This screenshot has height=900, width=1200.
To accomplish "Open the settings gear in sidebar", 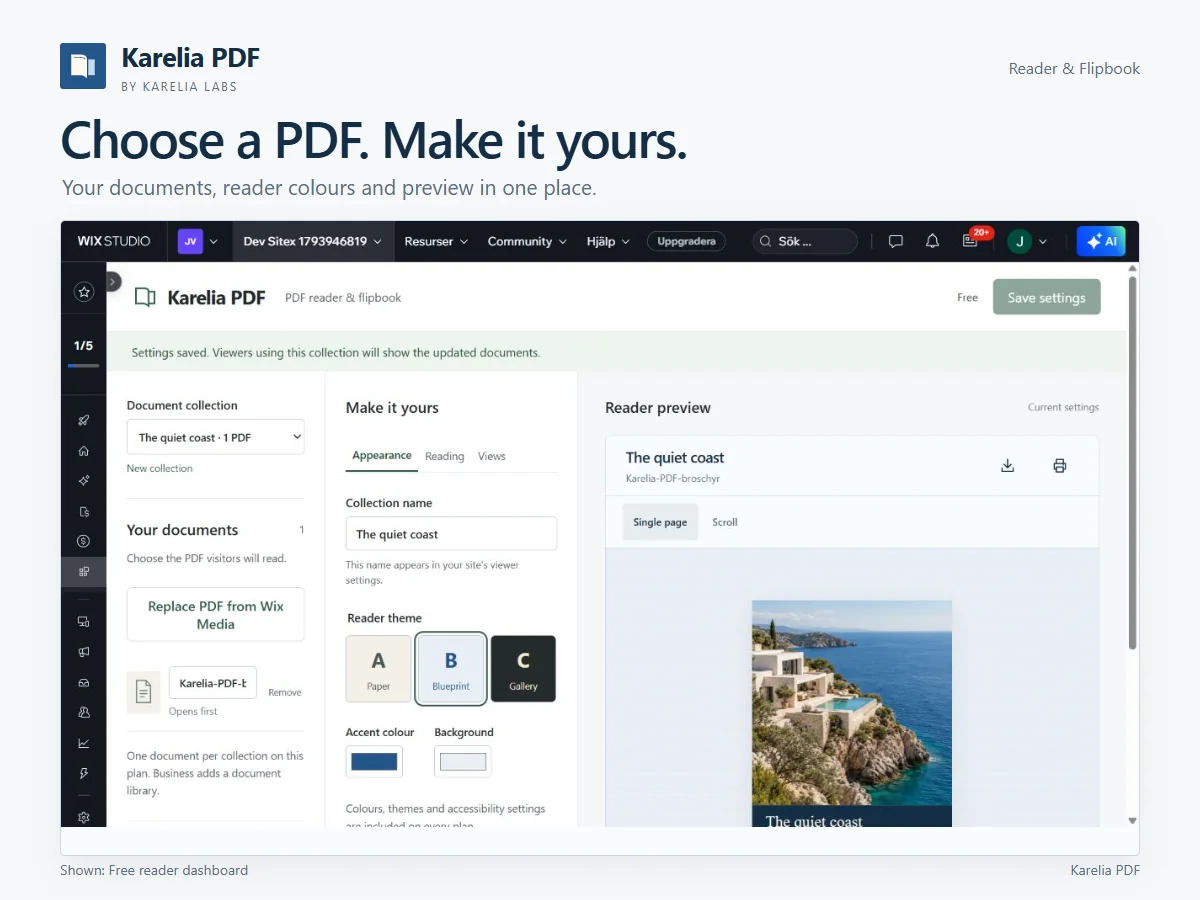I will (x=84, y=817).
